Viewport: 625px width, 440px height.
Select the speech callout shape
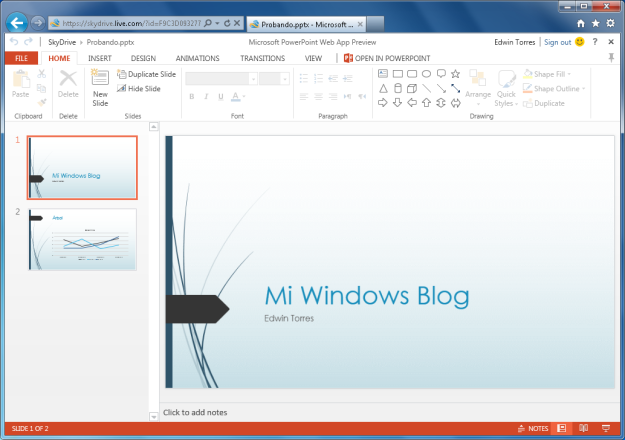coord(441,74)
